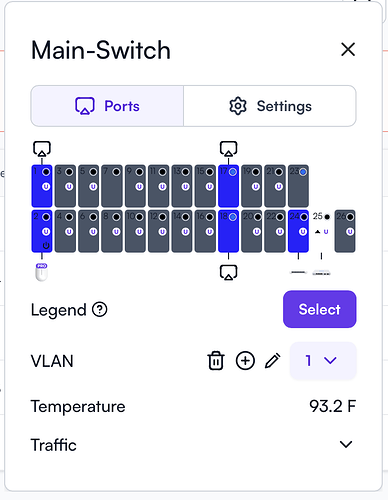Click the device icon below port 18
Viewport: 388px width, 500px height.
[x=229, y=272]
